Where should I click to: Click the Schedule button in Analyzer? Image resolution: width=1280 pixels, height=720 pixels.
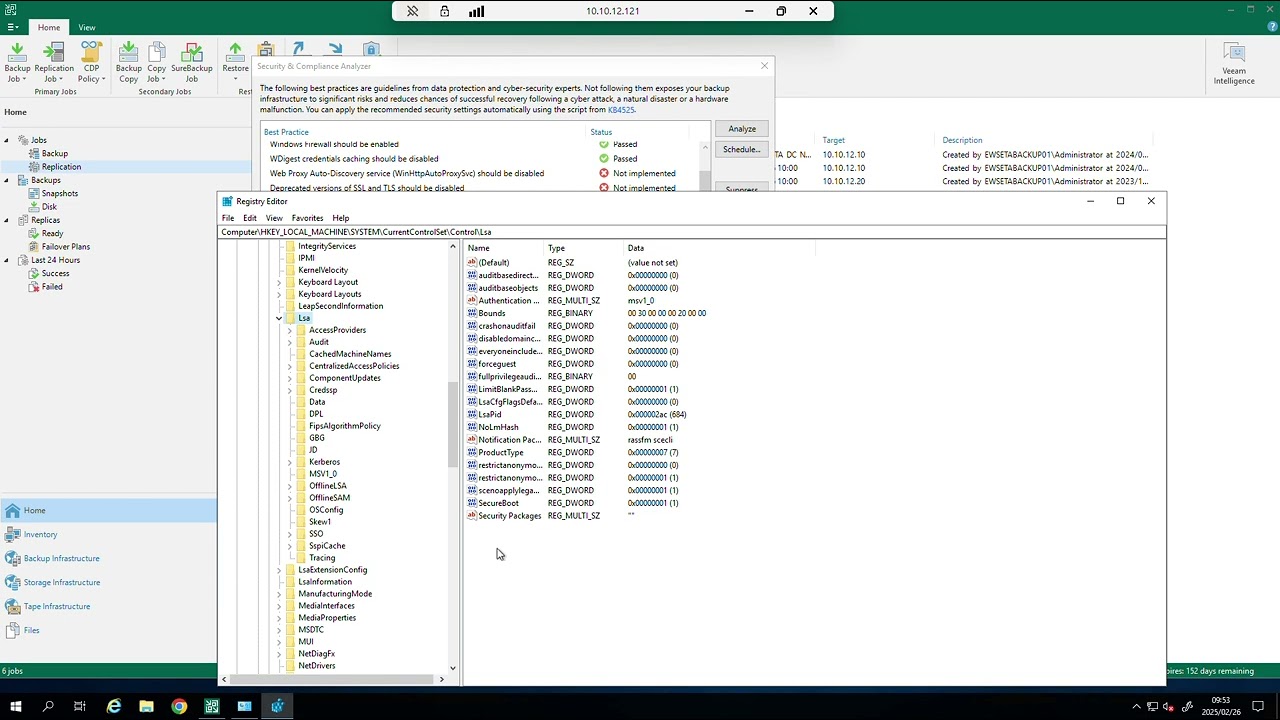click(x=742, y=150)
